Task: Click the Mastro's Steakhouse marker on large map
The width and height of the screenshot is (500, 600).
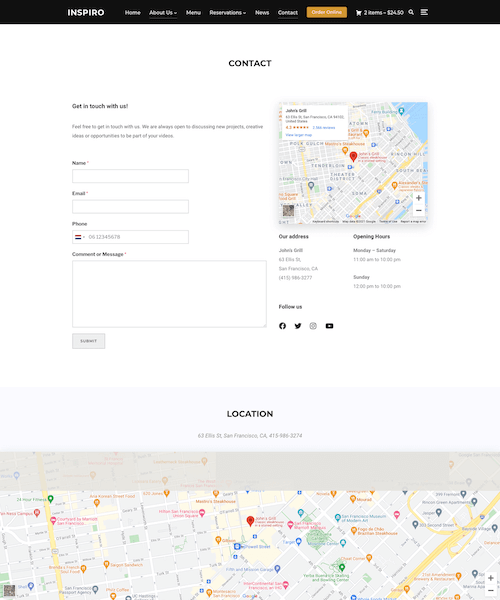Action: pos(216,493)
